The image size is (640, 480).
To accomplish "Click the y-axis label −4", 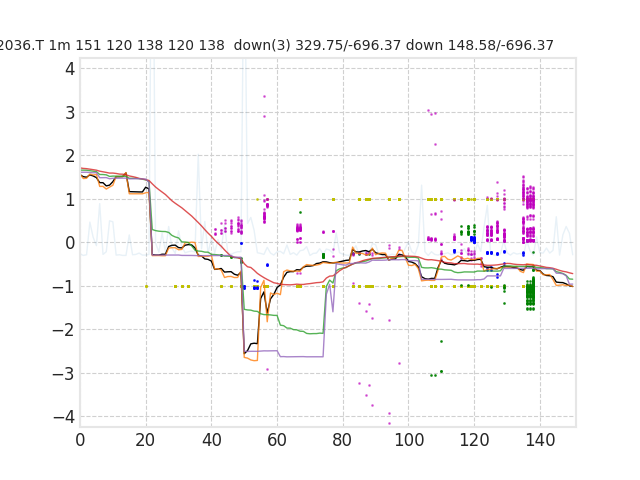I will pos(64,417).
